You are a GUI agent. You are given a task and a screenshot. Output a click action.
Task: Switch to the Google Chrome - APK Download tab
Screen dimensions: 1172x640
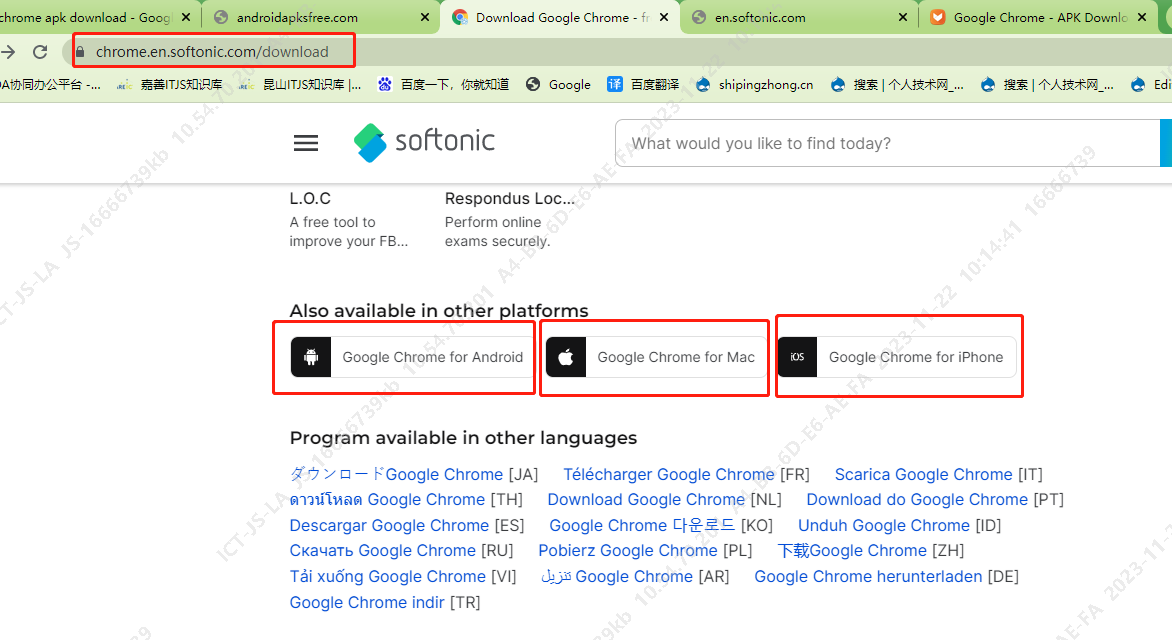click(x=1039, y=17)
